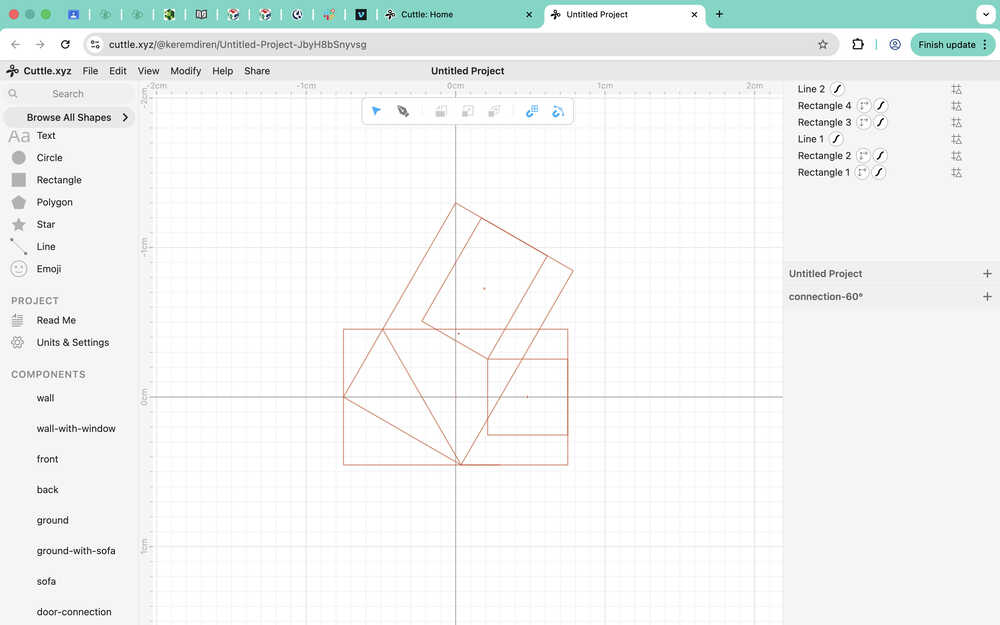1000x625 pixels.
Task: Click the stroke icon next to Line 2
Action: (837, 89)
